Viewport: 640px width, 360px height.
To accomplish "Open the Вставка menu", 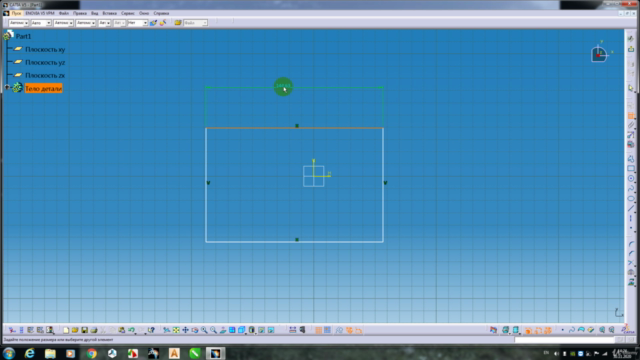I will coord(109,13).
